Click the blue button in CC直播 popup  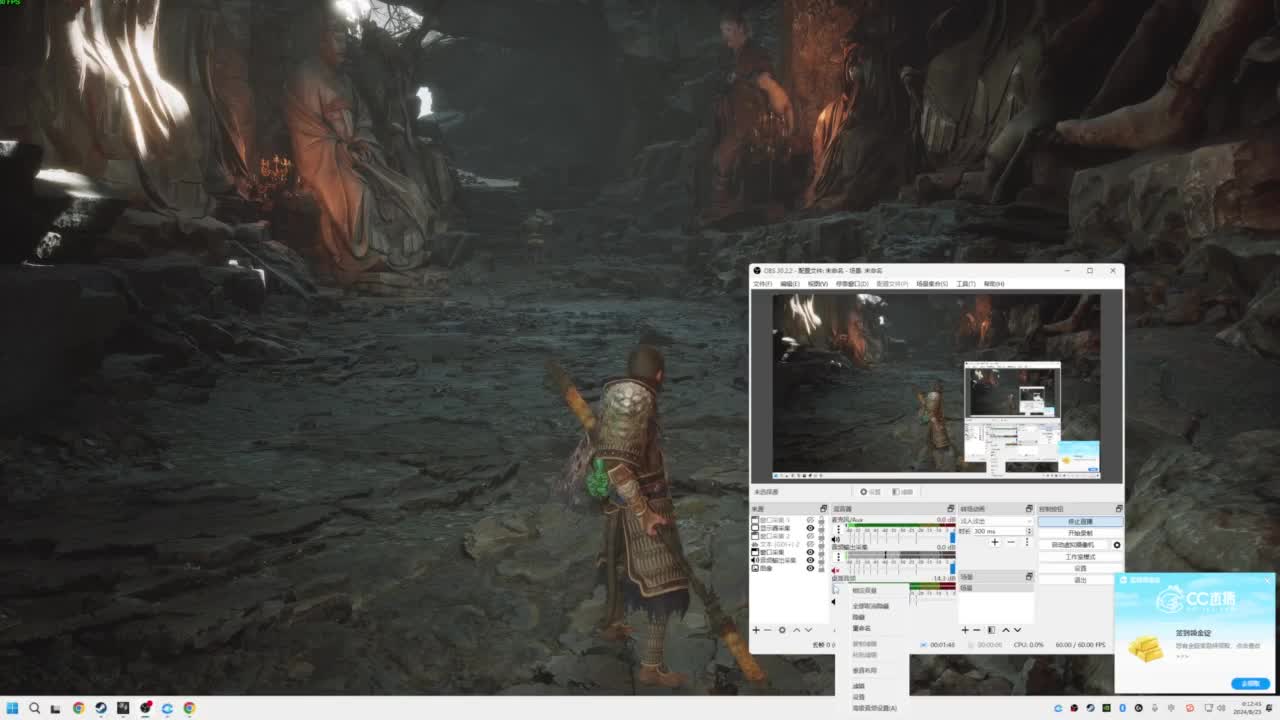[1250, 683]
